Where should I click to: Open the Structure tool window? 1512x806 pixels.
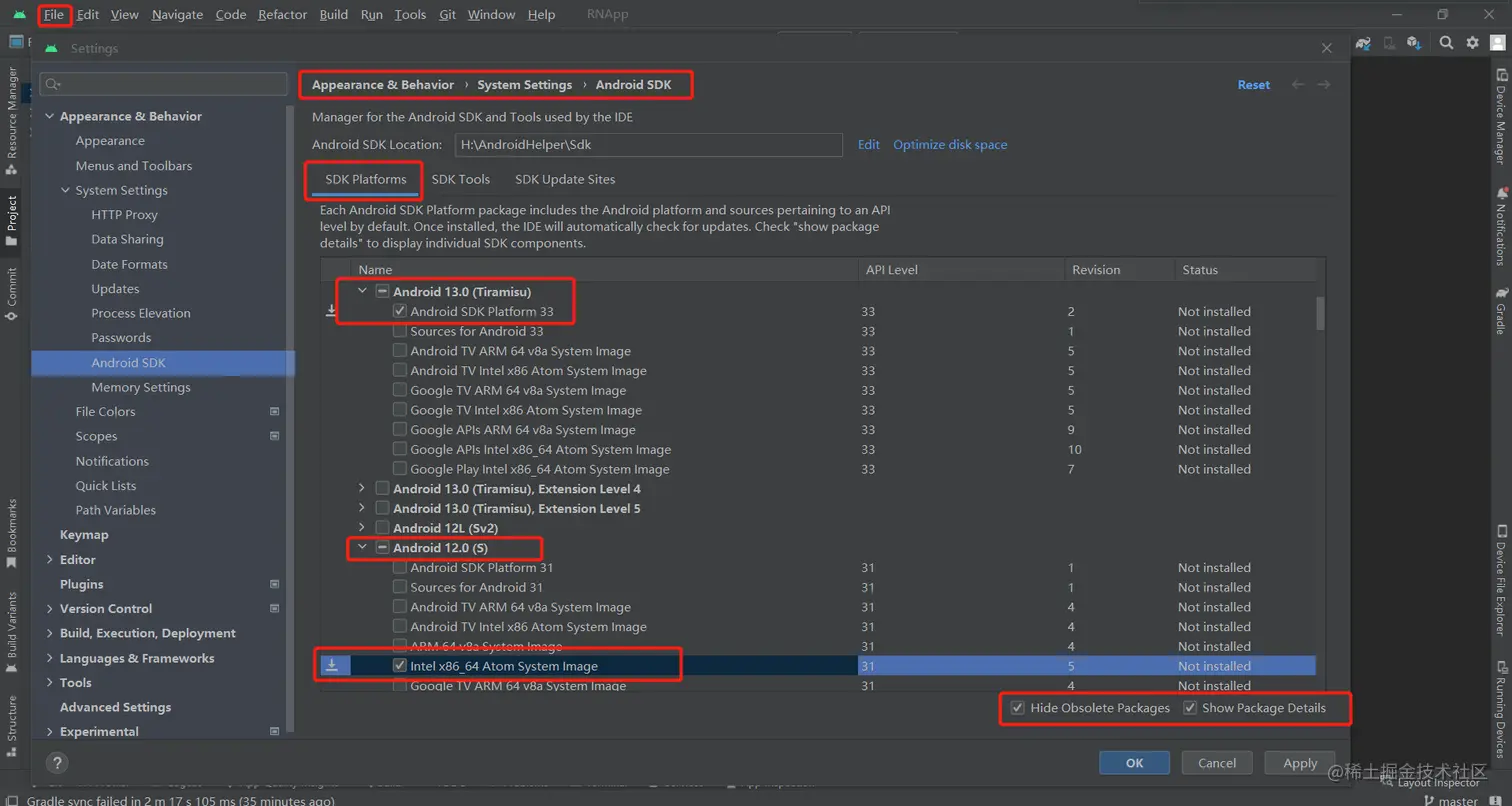pos(12,724)
